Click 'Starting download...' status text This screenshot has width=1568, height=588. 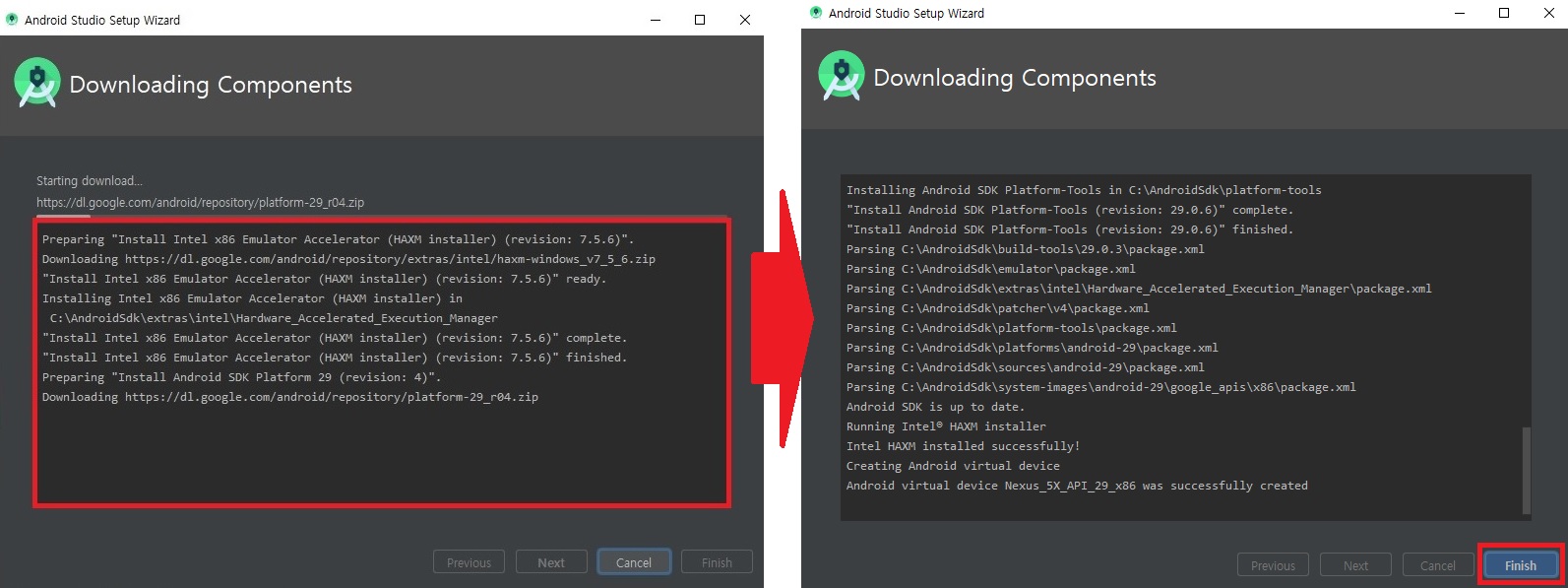(x=90, y=180)
